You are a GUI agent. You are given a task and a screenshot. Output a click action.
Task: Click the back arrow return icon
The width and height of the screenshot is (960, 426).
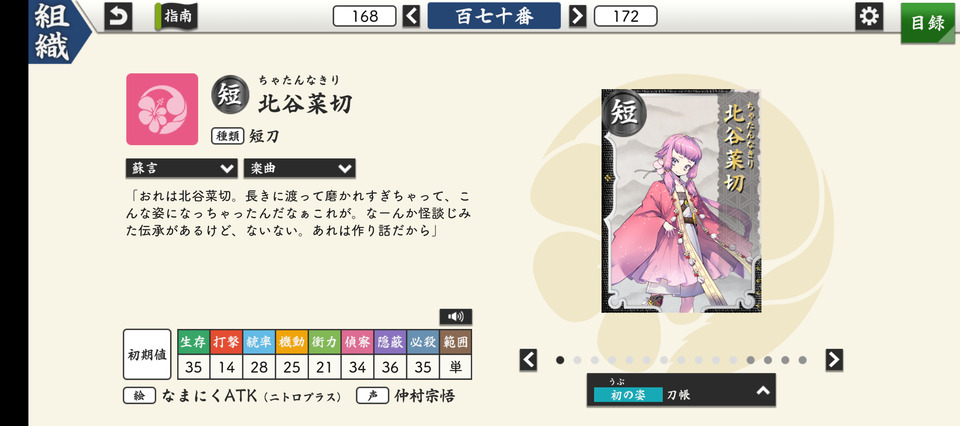[x=118, y=17]
